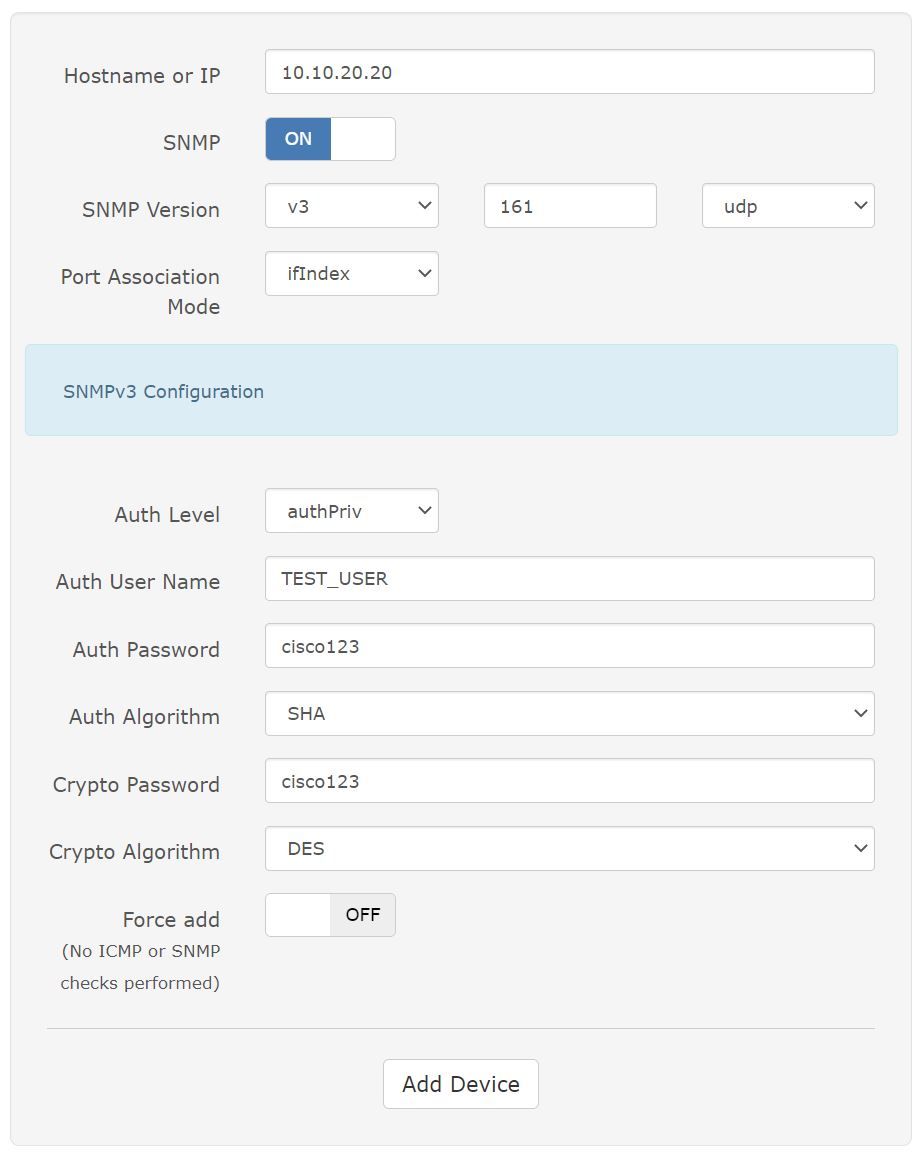Enable the Force add toggle
Screen dimensions: 922x1157
tap(330, 915)
